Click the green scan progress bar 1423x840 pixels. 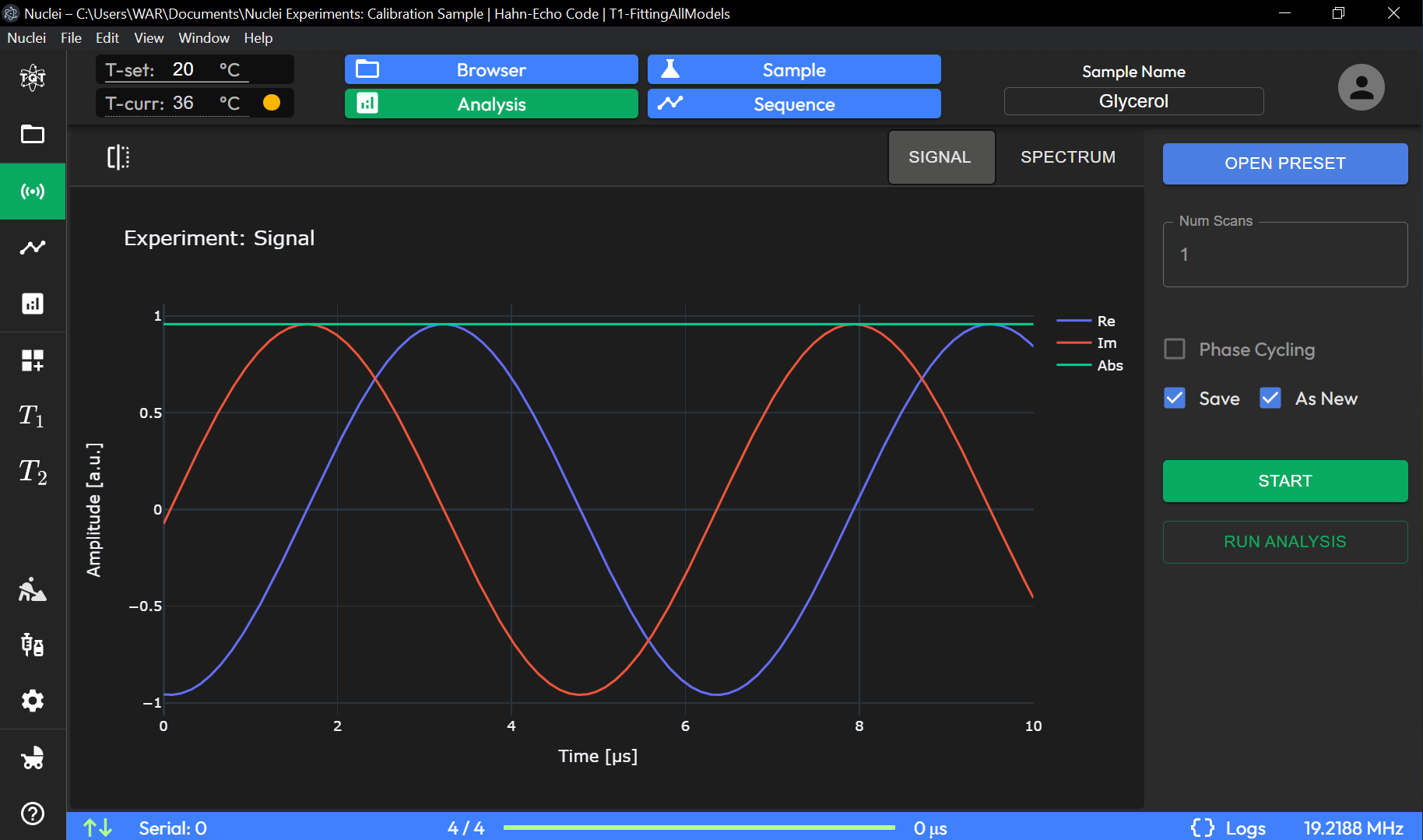[699, 828]
